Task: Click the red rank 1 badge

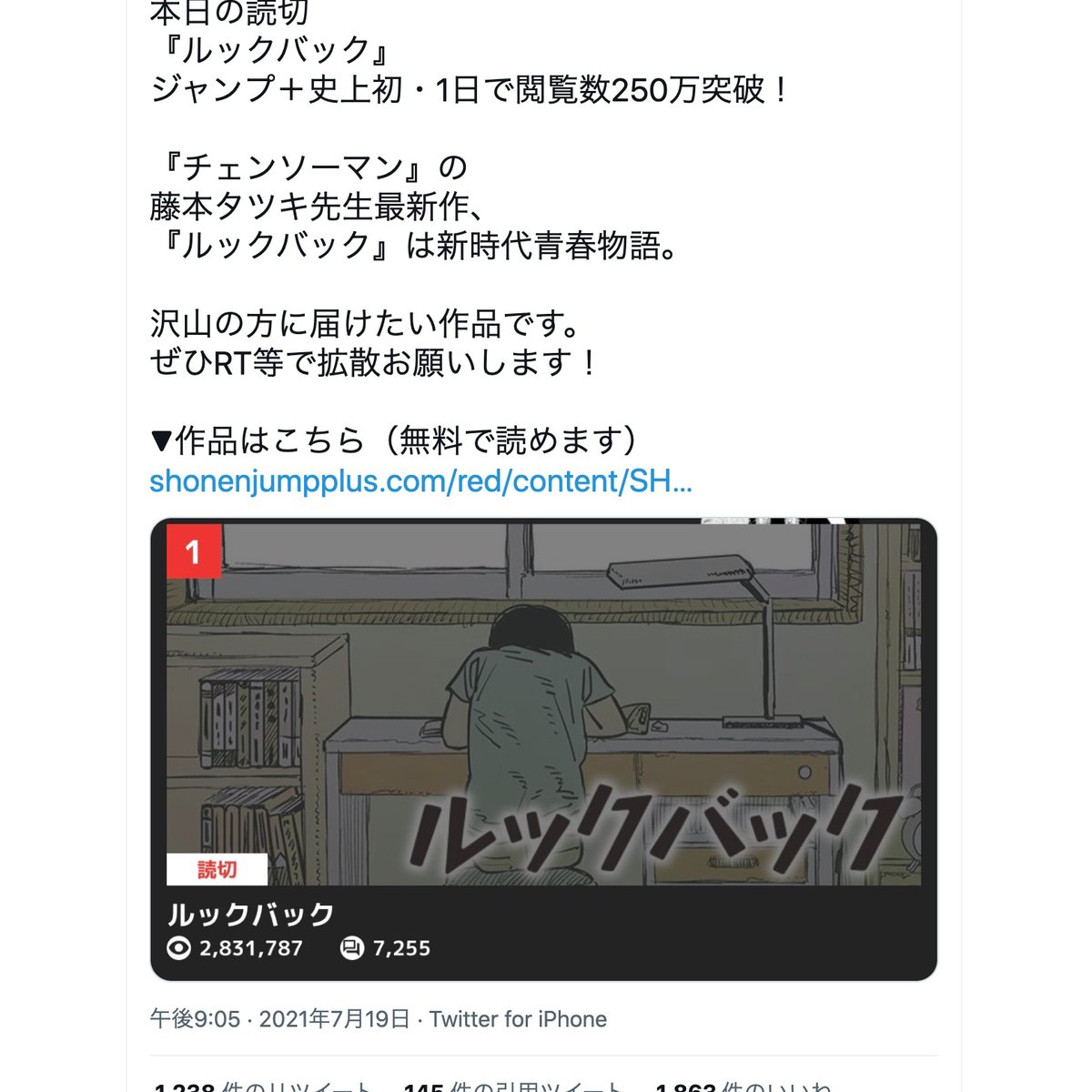Action: coord(192,551)
